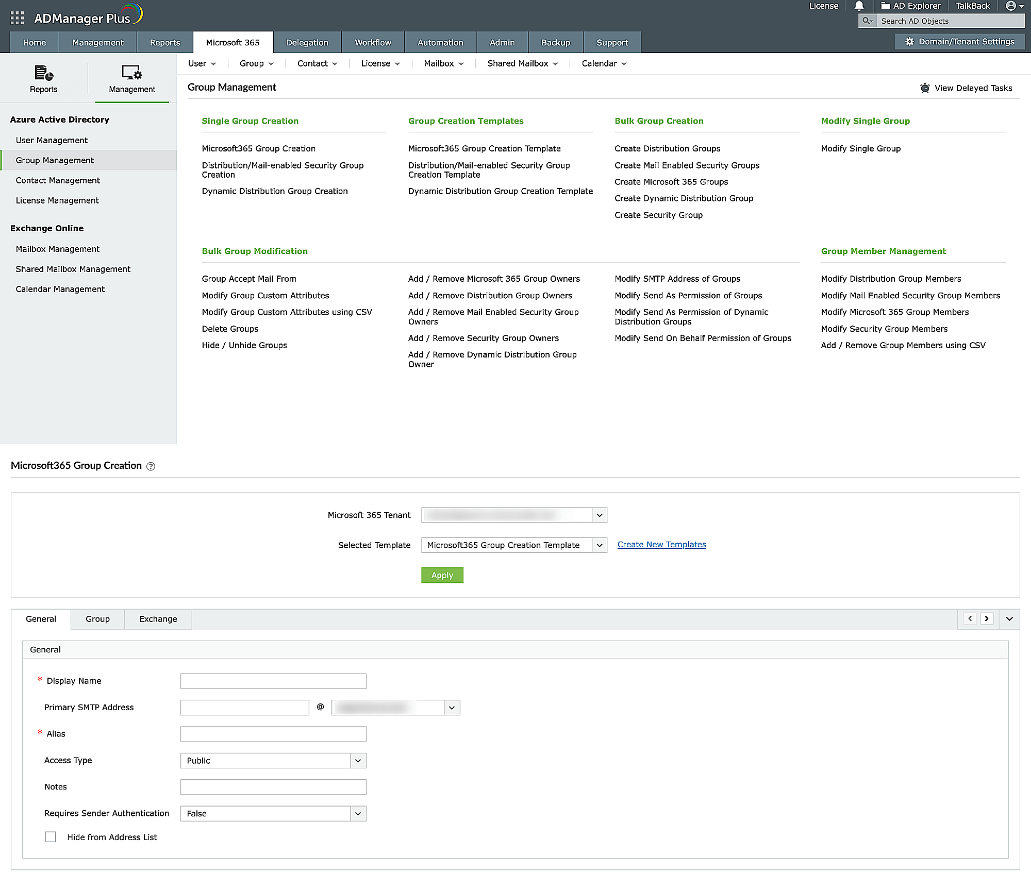Select the General form tab
Viewport: 1031px width, 888px height.
[41, 619]
